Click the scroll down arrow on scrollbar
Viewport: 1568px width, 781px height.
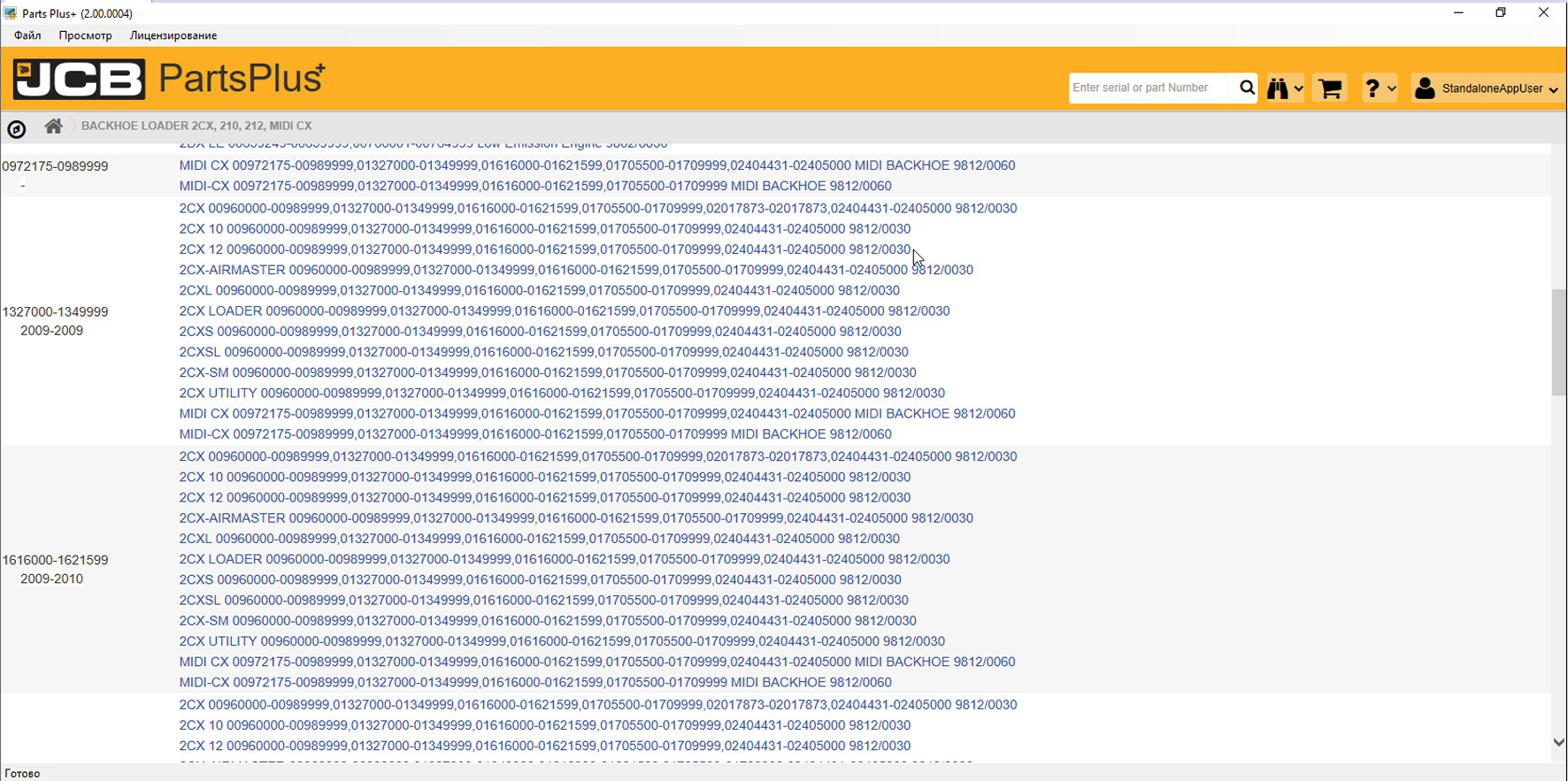tap(1558, 743)
